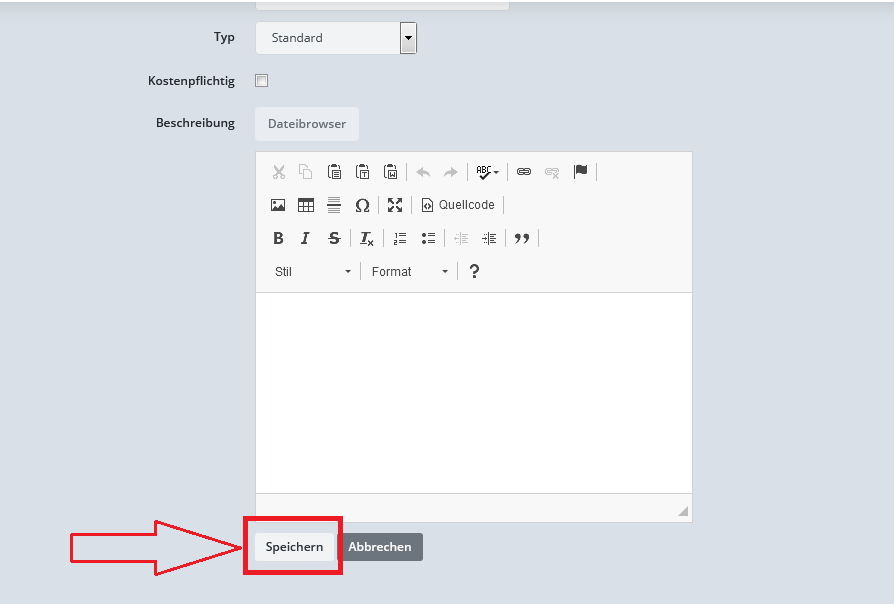Click the Increase indent icon
The height and width of the screenshot is (604, 894).
(x=489, y=238)
